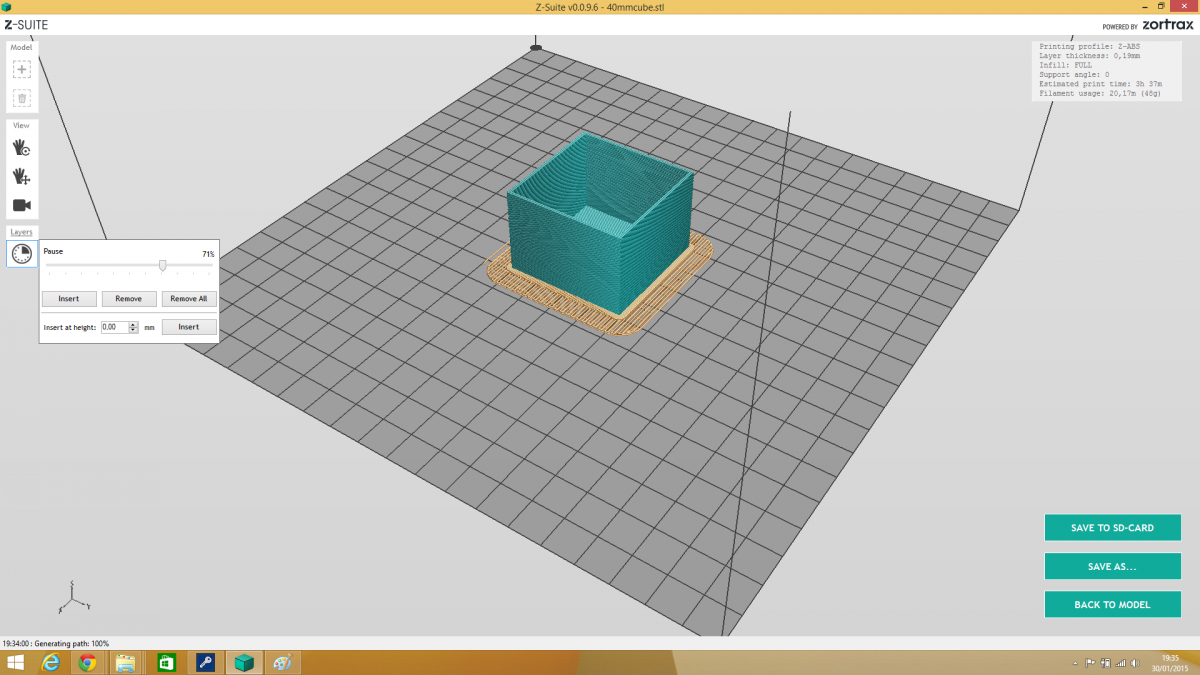
Task: Click the 71% pause percentage label
Action: pyautogui.click(x=208, y=254)
